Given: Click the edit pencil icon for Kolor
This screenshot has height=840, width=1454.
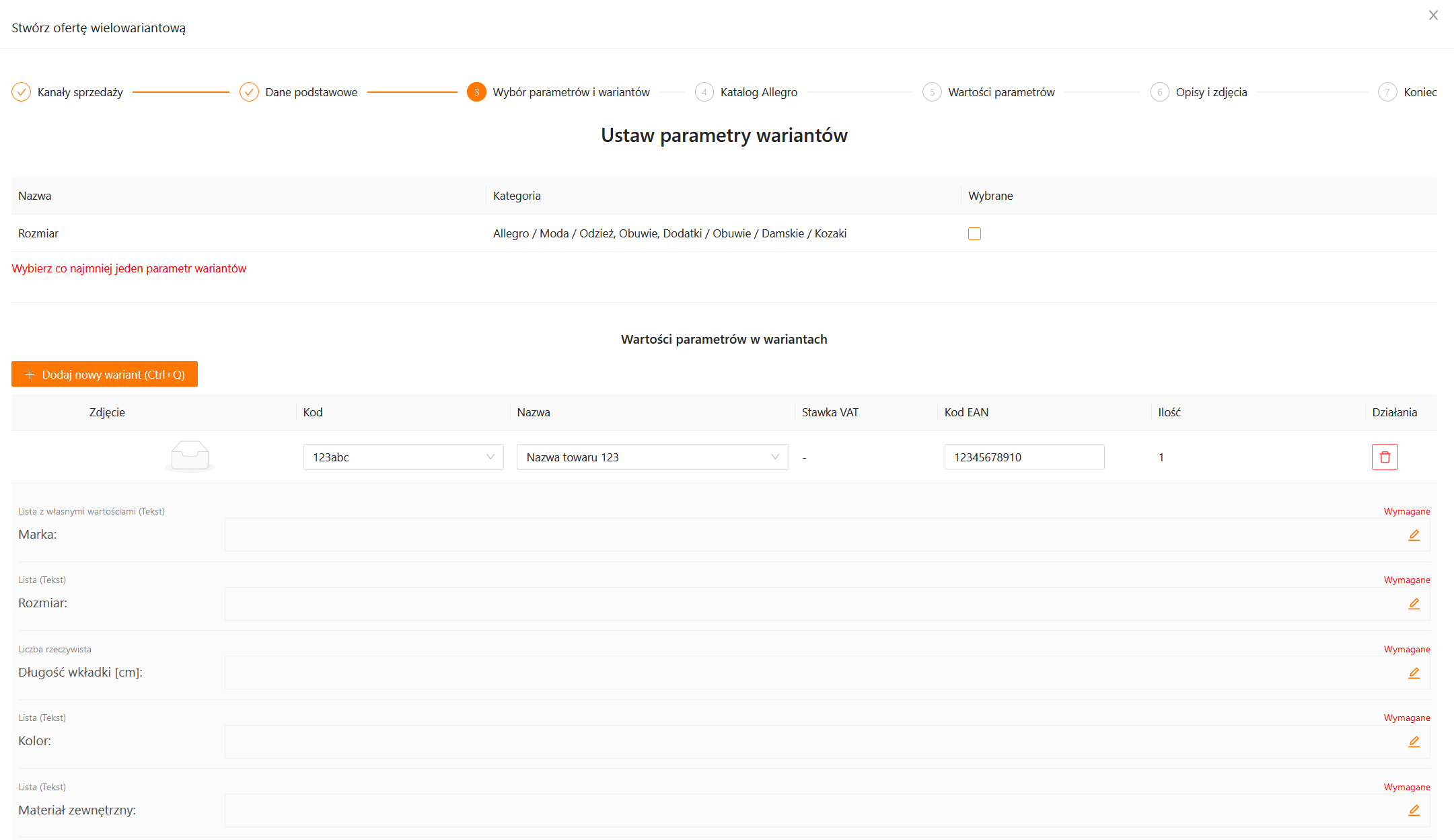Looking at the screenshot, I should (x=1414, y=742).
